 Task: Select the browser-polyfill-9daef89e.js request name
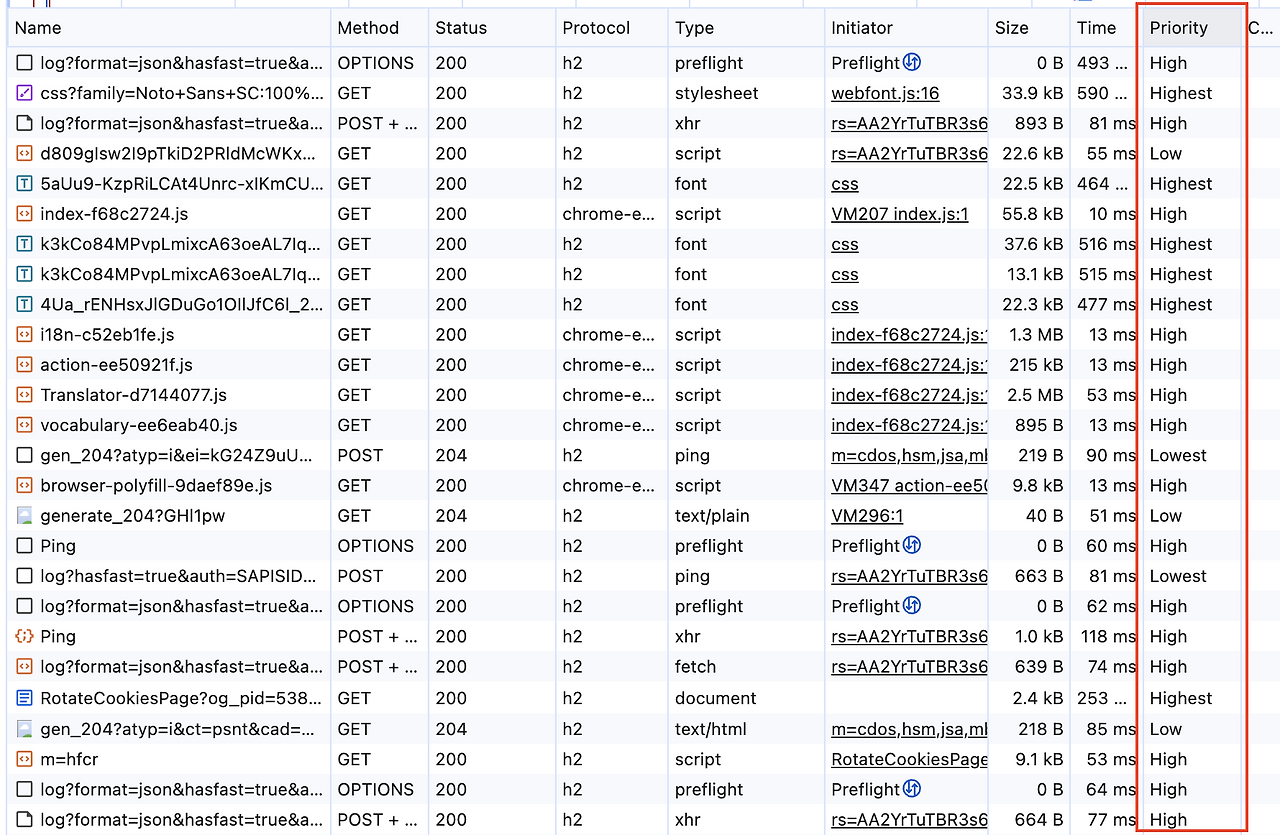(156, 485)
